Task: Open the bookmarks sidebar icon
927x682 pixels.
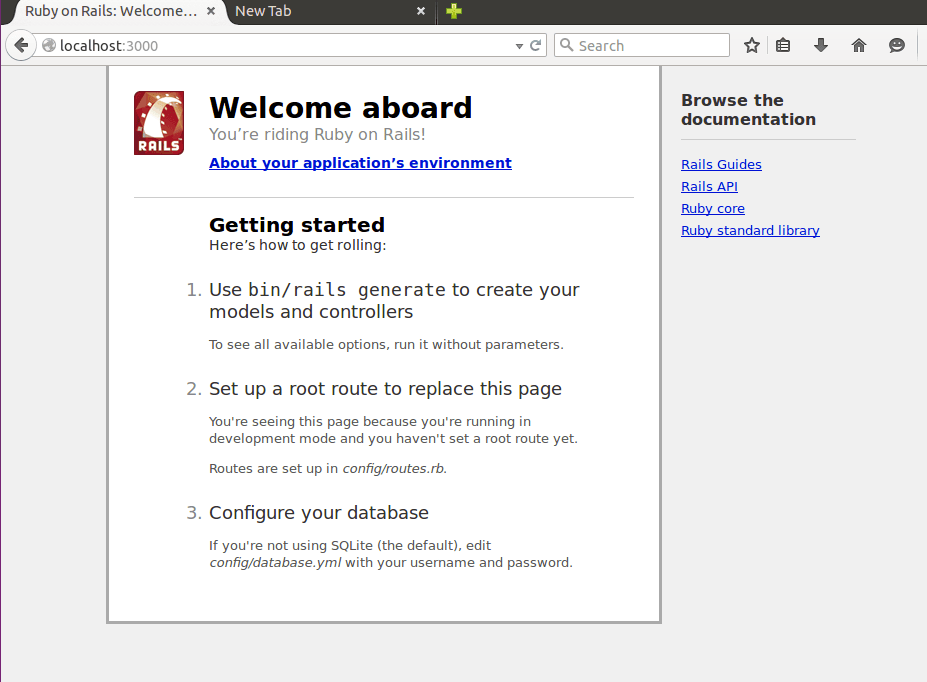Action: 782,45
